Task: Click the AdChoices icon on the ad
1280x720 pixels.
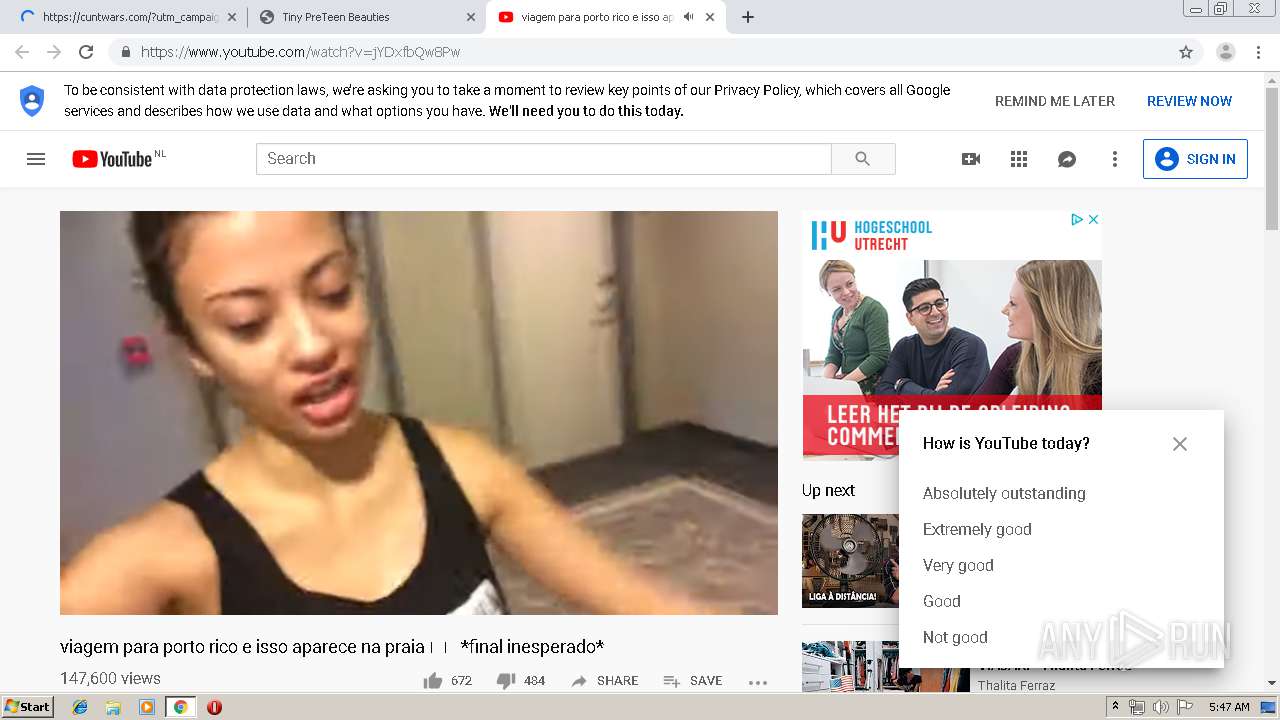Action: (1077, 219)
